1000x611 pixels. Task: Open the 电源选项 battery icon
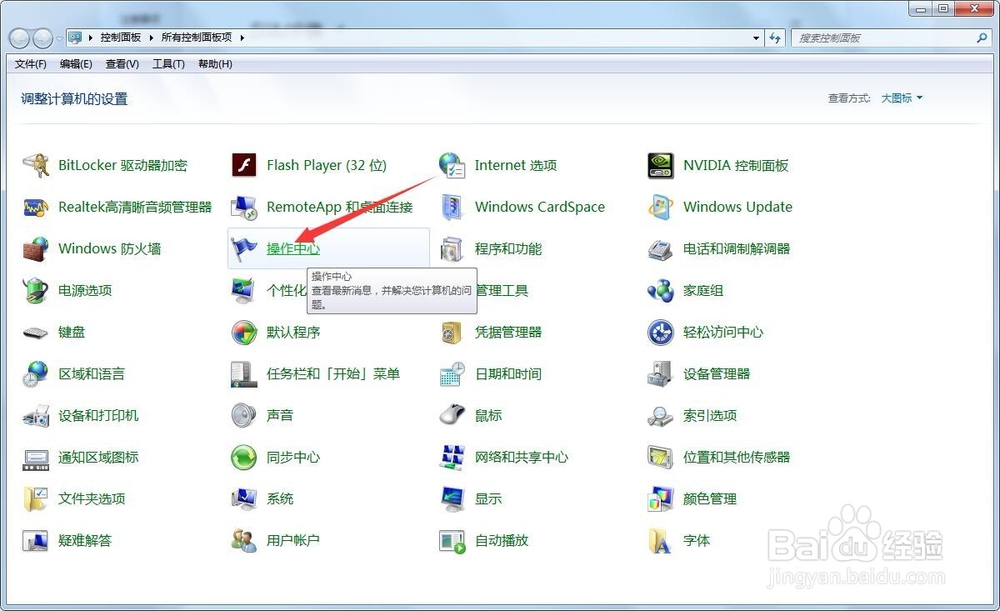[x=36, y=291]
